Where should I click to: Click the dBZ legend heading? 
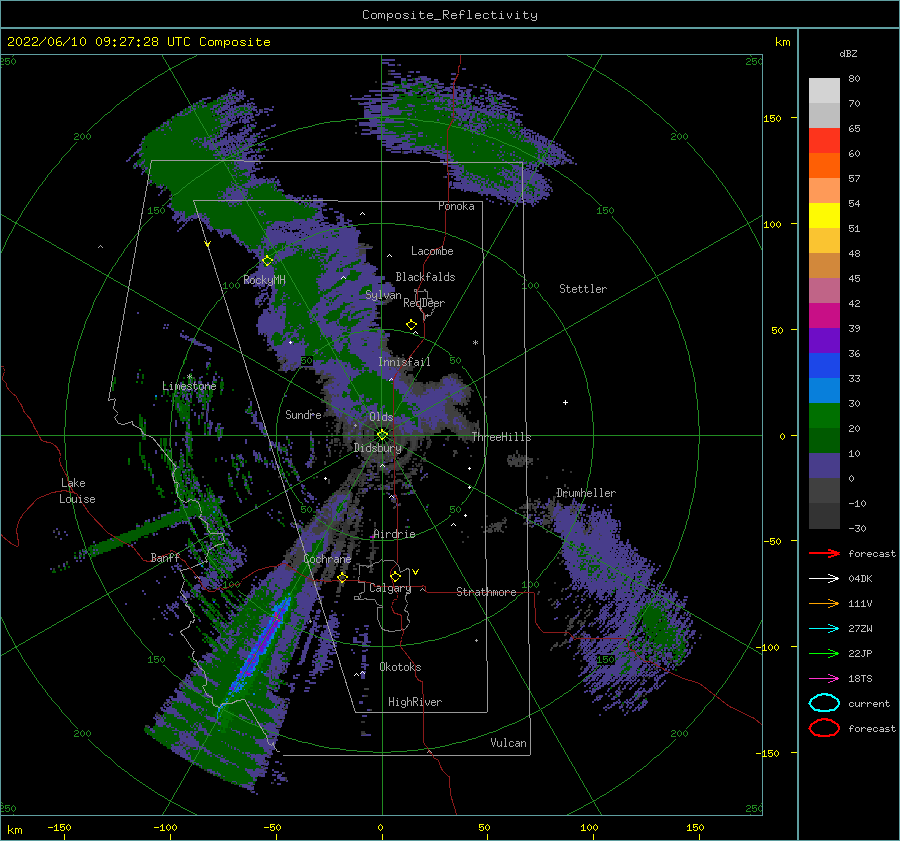848,53
